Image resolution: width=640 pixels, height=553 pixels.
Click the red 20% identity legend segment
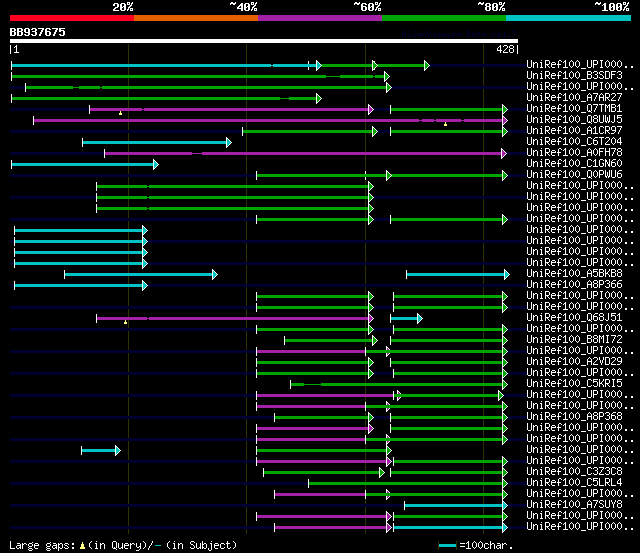pyautogui.click(x=72, y=18)
